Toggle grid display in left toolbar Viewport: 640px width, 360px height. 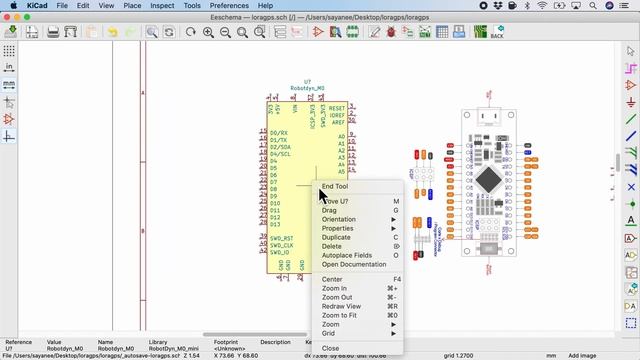click(9, 51)
